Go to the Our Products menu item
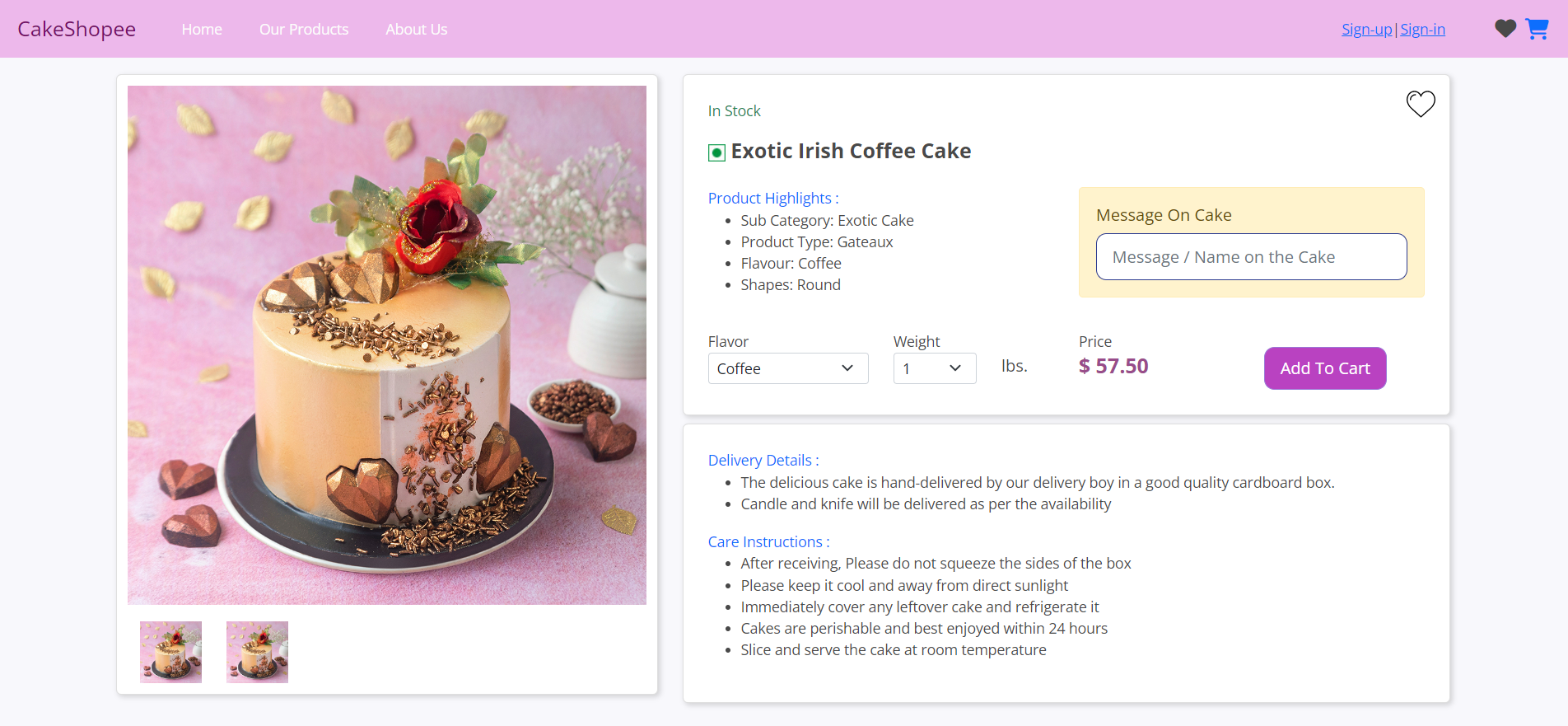Image resolution: width=1568 pixels, height=726 pixels. [x=303, y=29]
